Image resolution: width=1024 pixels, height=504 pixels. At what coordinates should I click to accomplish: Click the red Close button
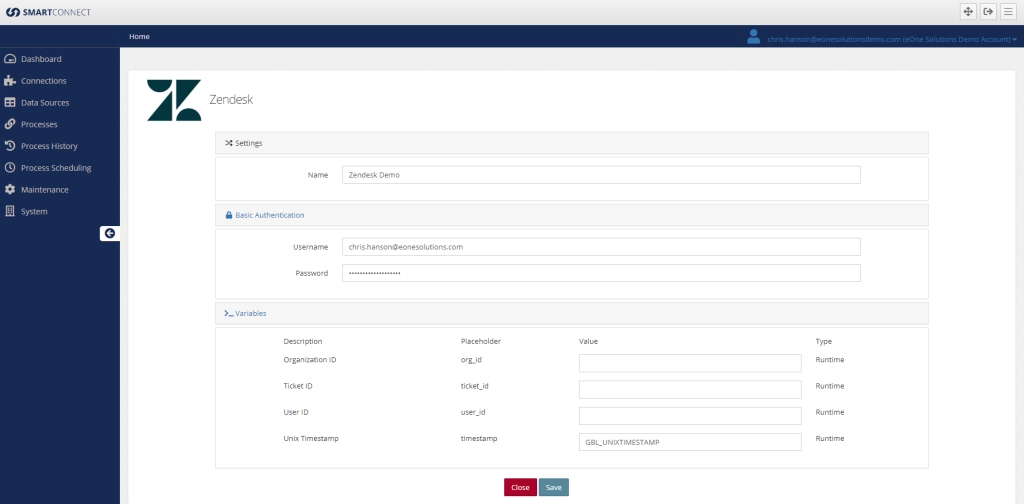tap(520, 487)
